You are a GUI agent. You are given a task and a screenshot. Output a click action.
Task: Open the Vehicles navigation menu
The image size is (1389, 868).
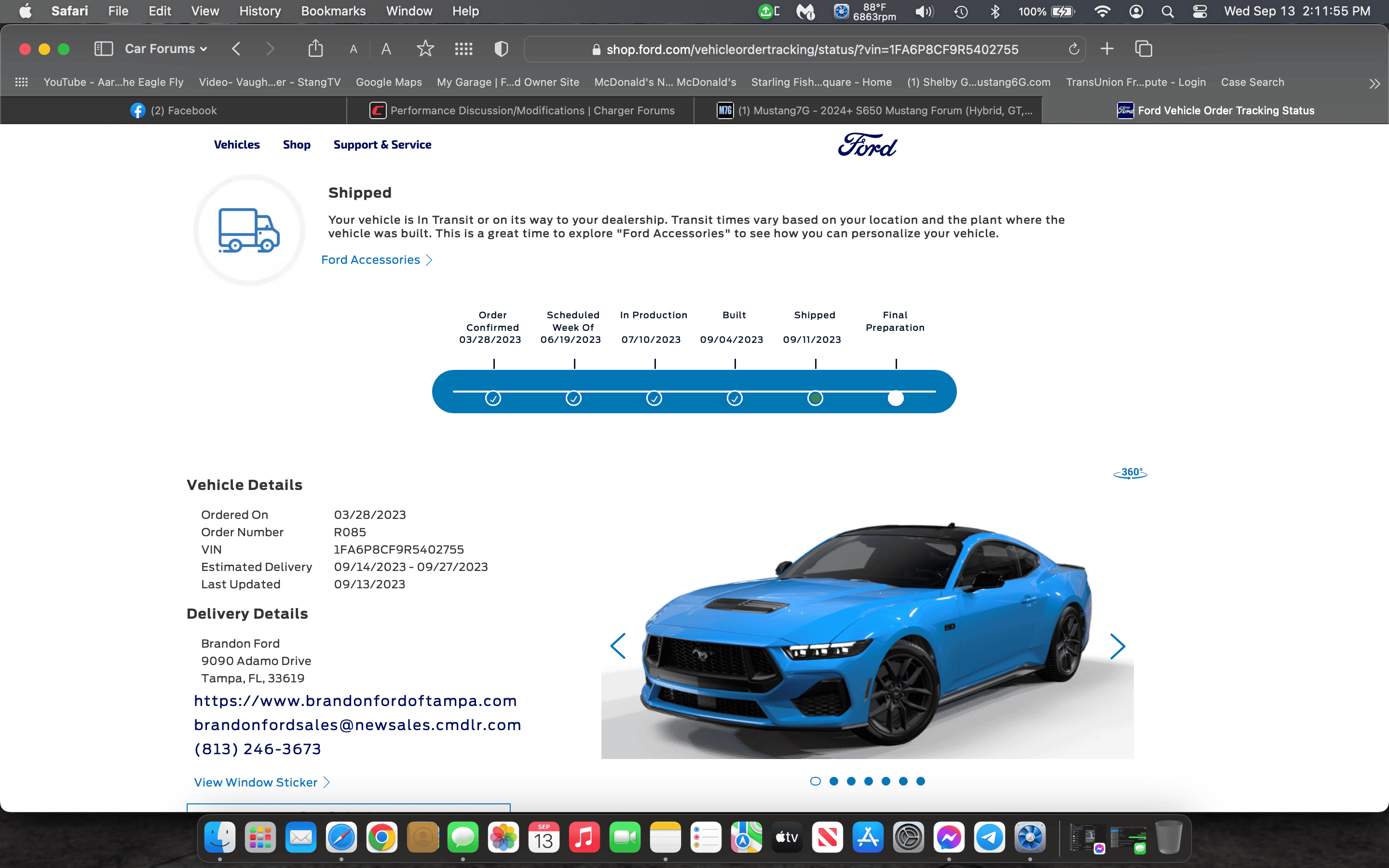point(236,145)
